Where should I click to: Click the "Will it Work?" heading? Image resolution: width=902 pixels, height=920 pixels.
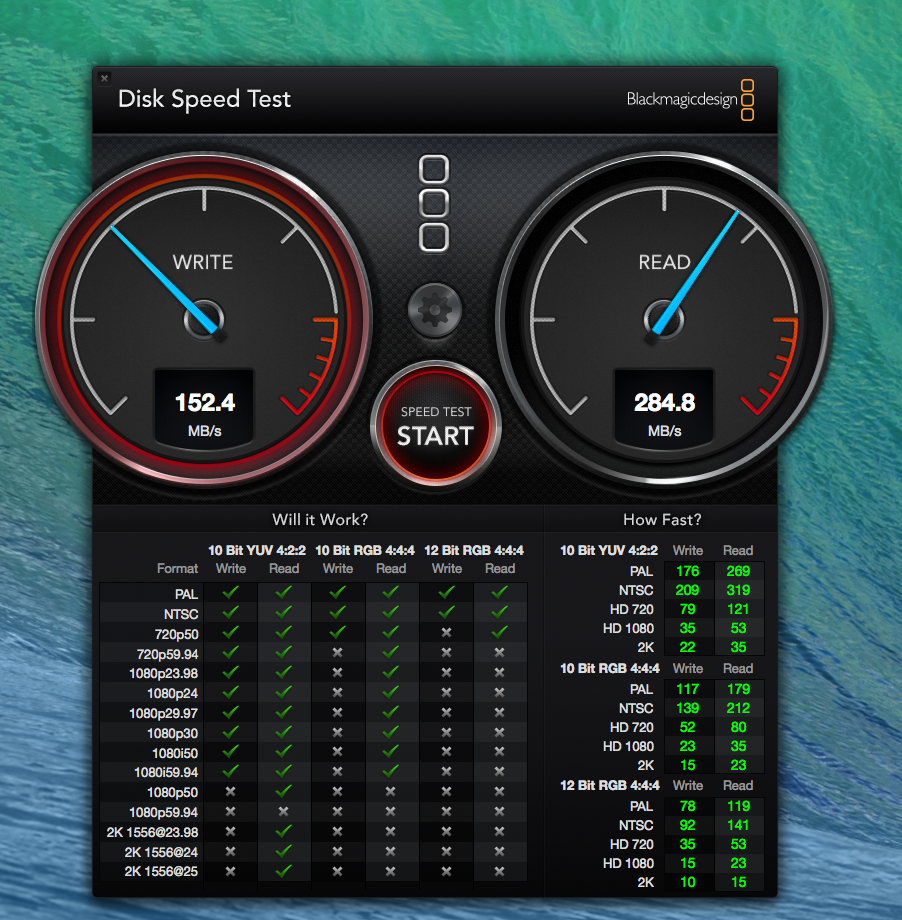(x=320, y=519)
